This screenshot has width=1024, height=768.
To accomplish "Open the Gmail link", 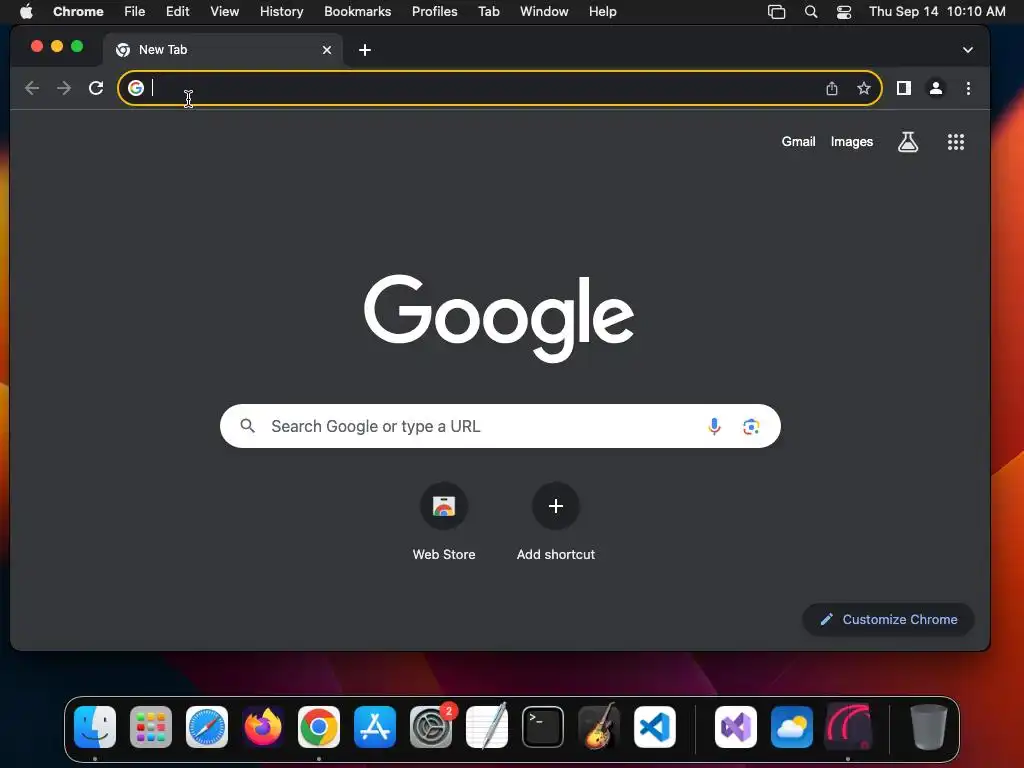I will (798, 142).
